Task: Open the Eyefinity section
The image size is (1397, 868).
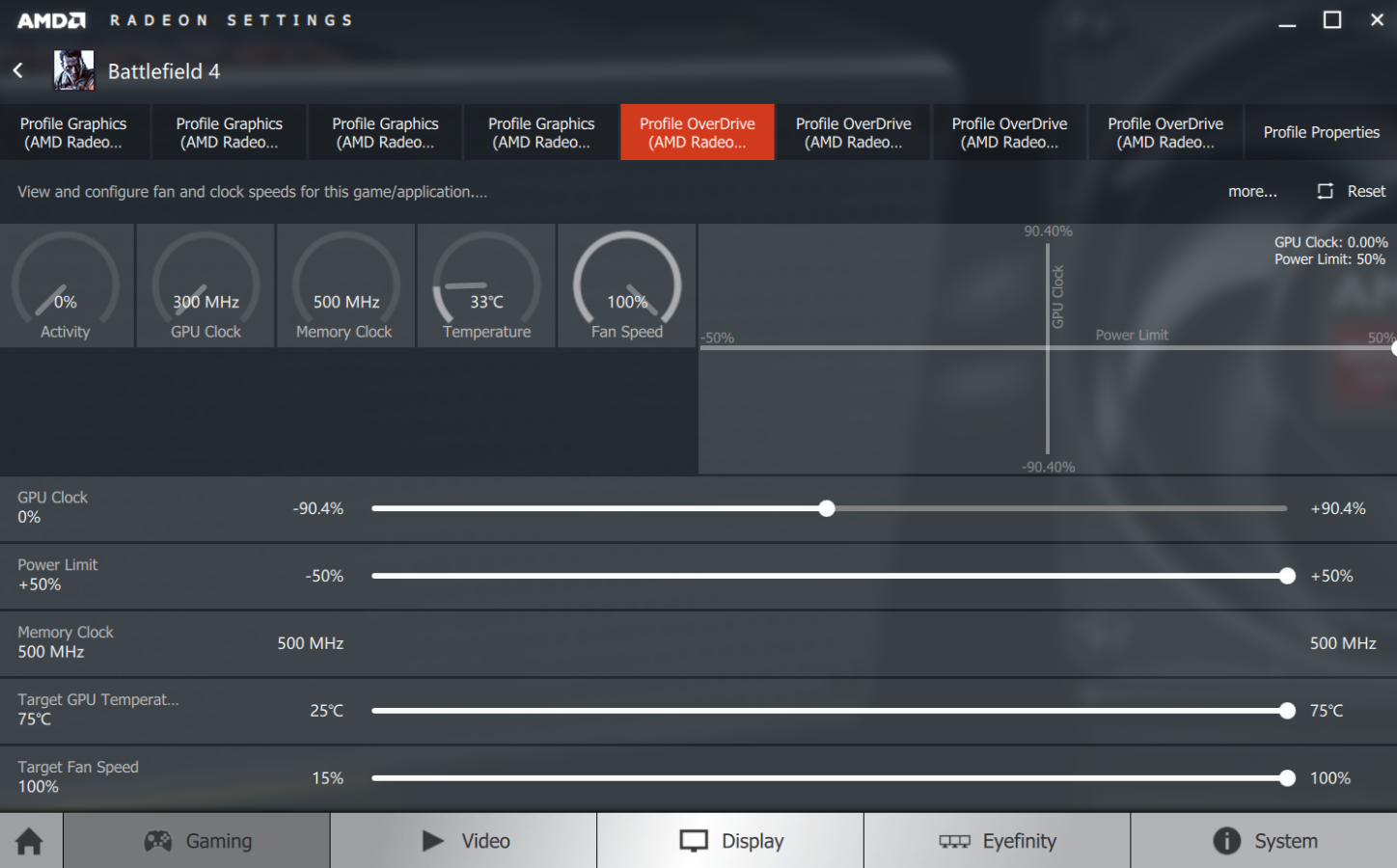Action: pos(997,841)
